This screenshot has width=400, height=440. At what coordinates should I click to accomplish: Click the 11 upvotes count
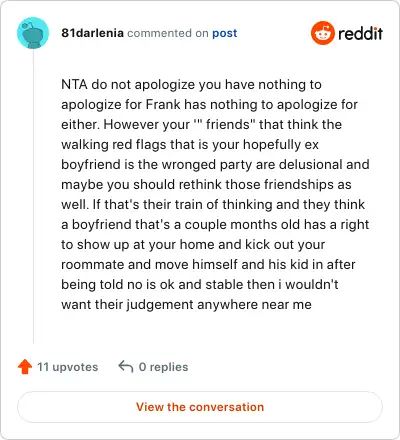pos(67,367)
